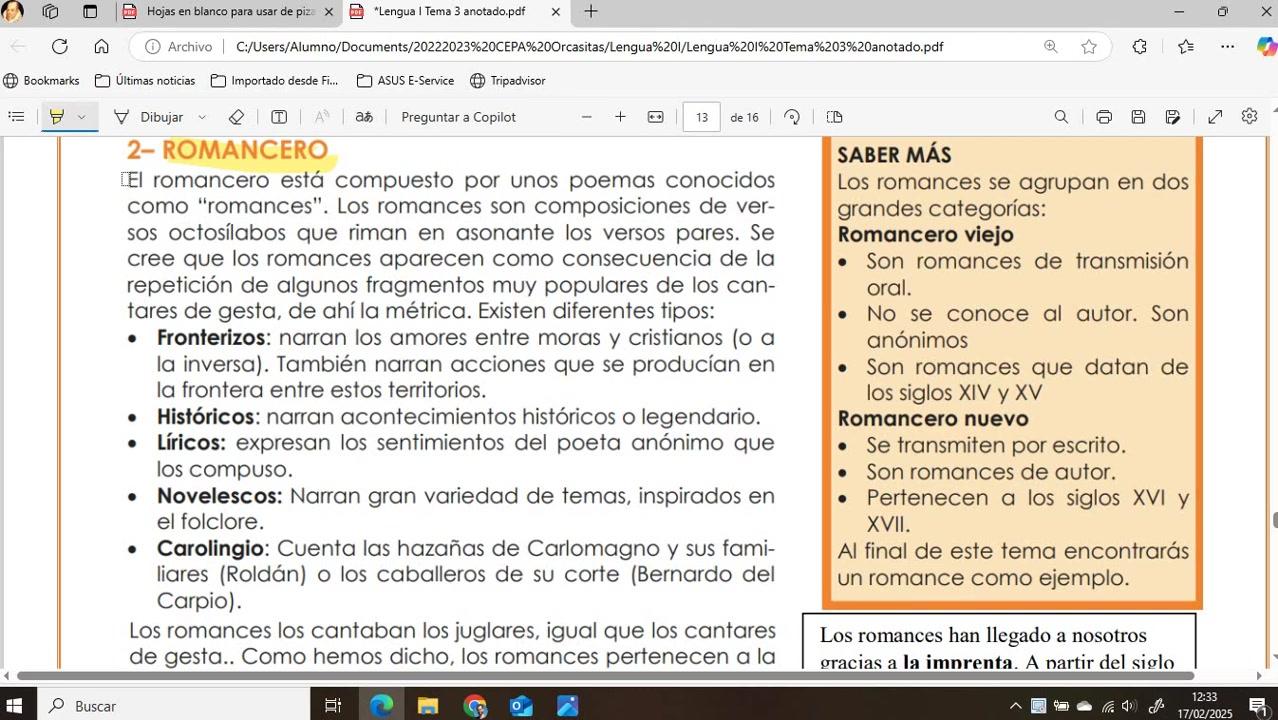
Task: Open the Edge settings and more menu
Action: point(1227,46)
